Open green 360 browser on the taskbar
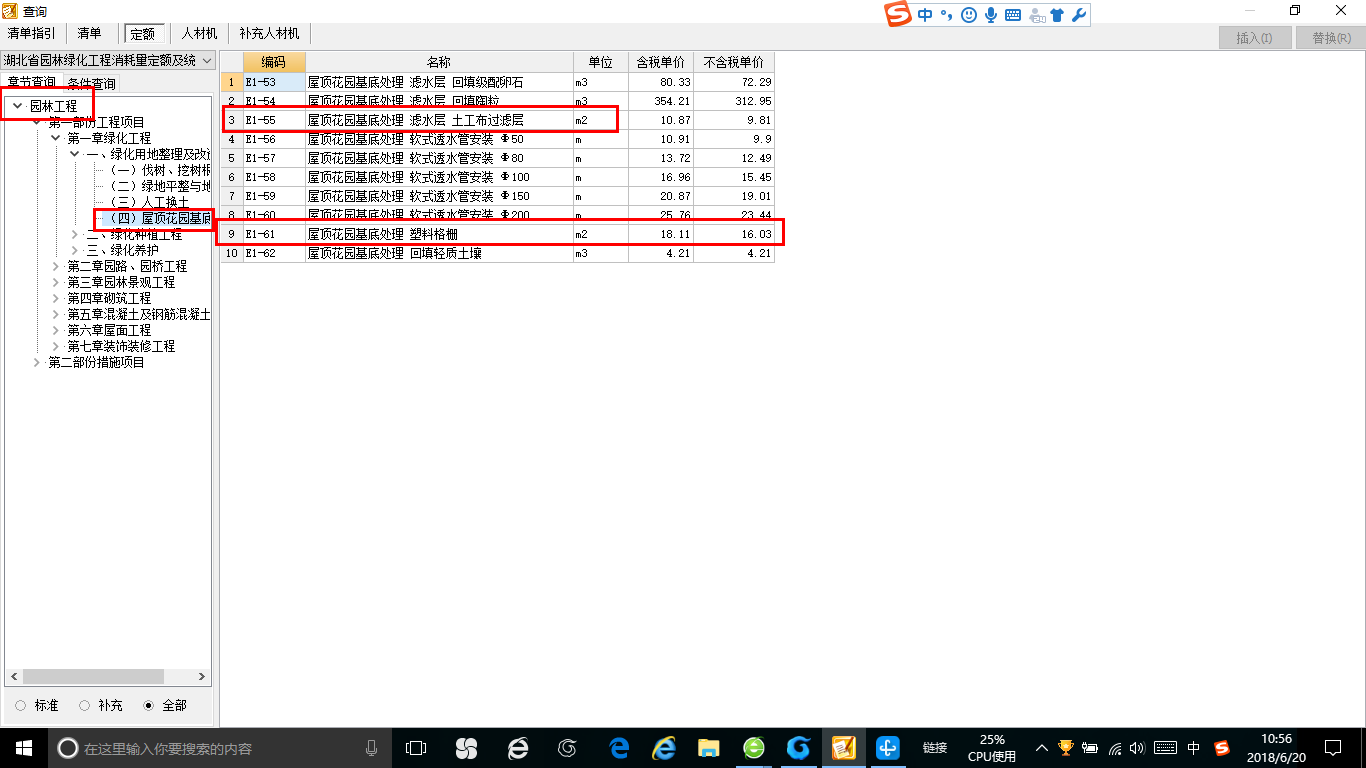The height and width of the screenshot is (768, 1366). pos(753,748)
